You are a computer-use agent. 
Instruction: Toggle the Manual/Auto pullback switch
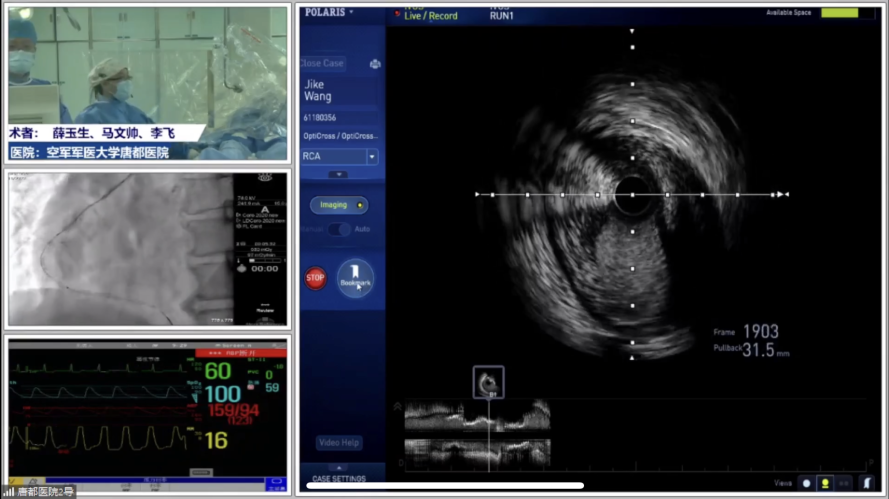(x=340, y=229)
